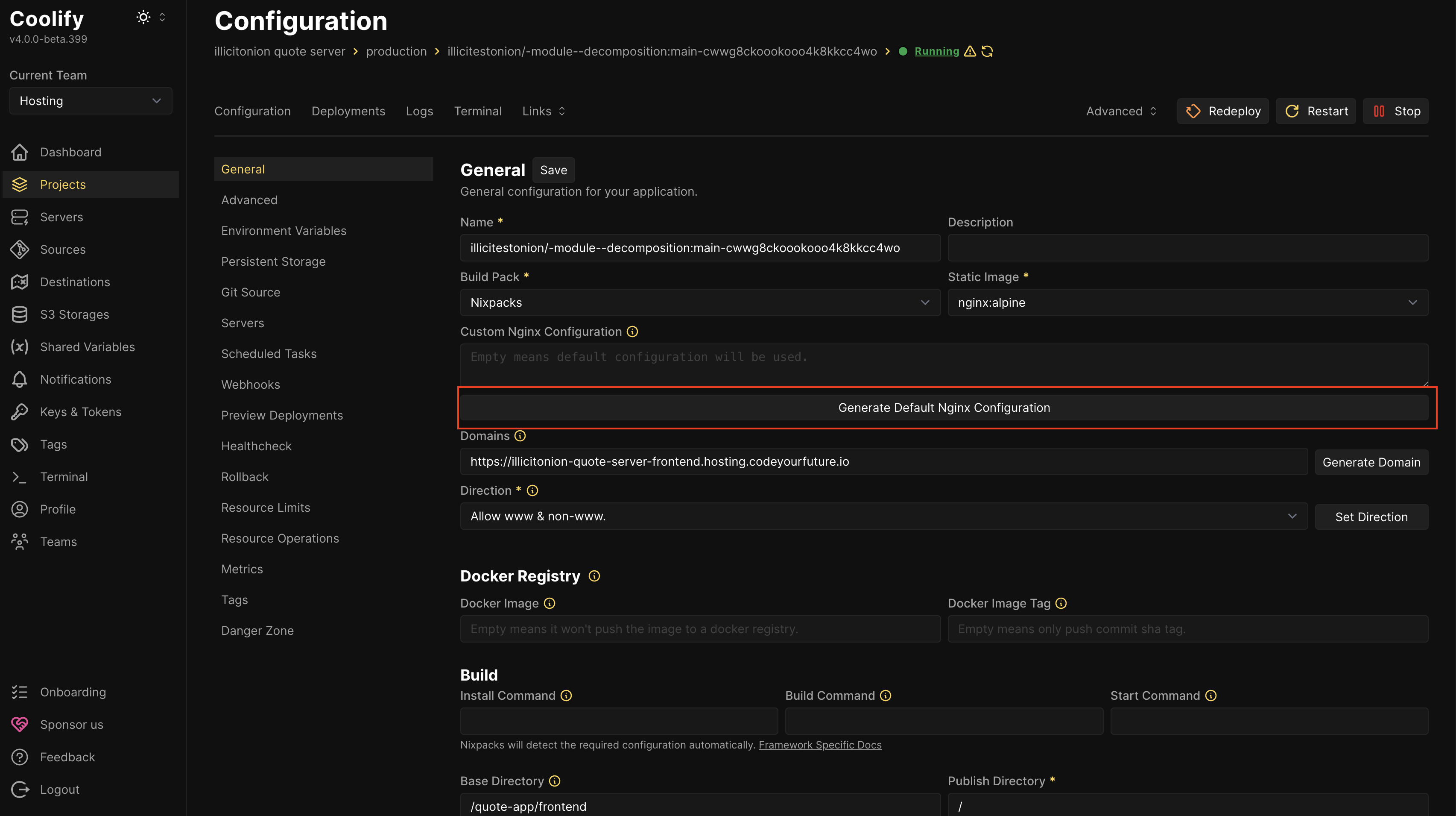Open the Build Pack dropdown showing Nixpacks

coord(700,302)
